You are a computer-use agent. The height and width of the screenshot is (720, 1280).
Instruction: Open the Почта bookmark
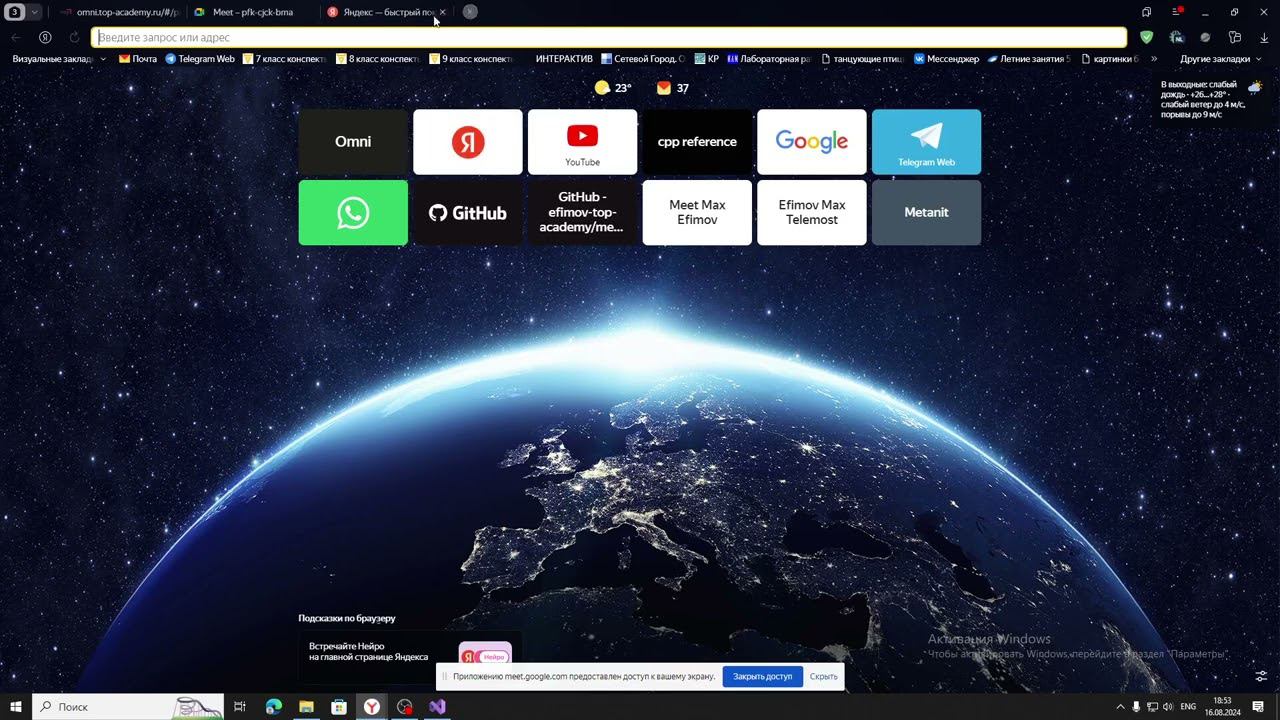139,59
